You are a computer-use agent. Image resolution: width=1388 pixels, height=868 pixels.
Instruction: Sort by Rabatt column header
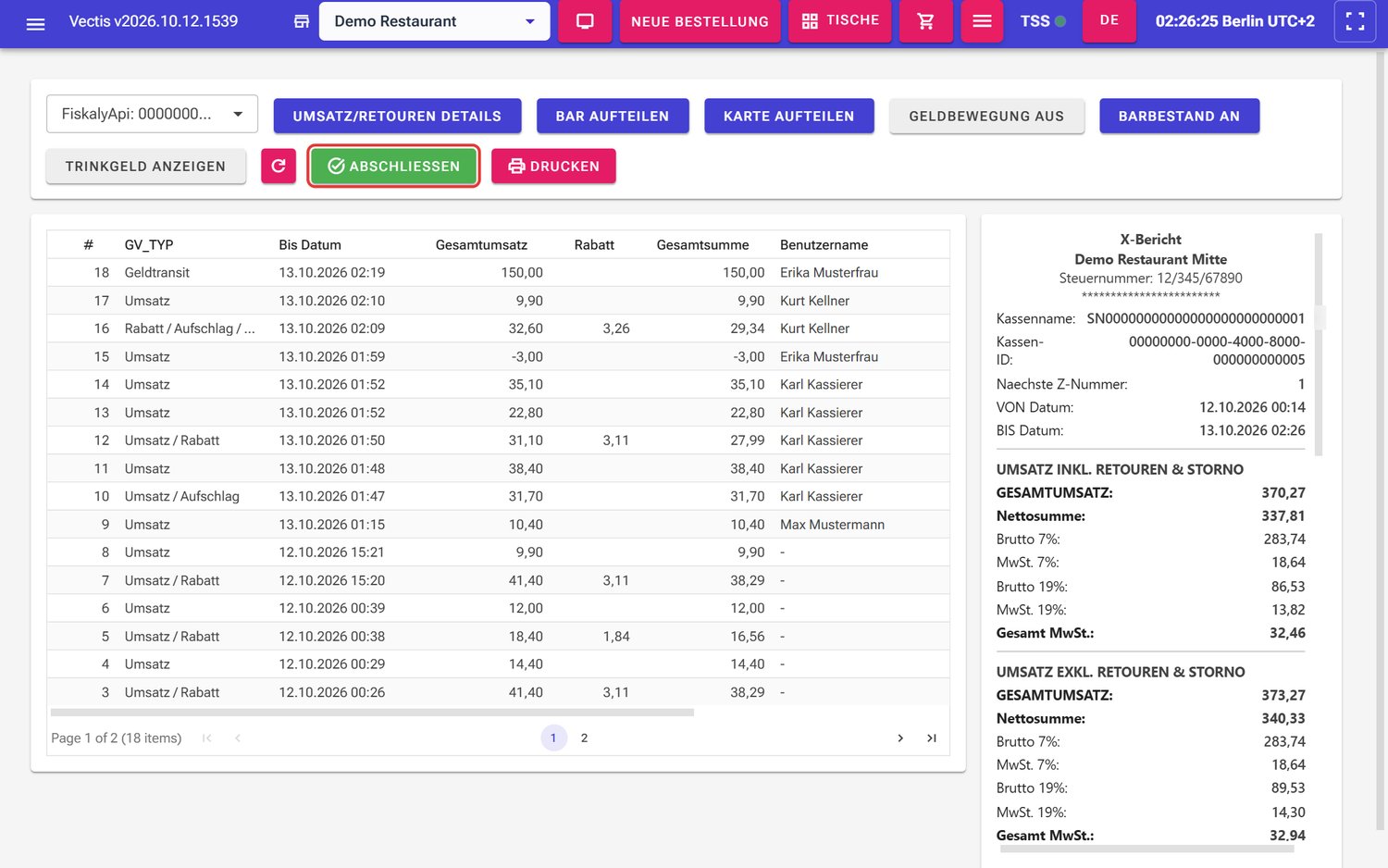click(x=594, y=245)
